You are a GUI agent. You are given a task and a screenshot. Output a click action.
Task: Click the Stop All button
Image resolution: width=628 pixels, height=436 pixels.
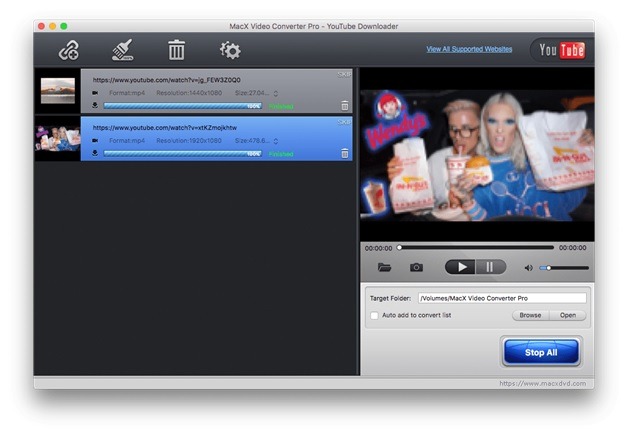click(541, 352)
